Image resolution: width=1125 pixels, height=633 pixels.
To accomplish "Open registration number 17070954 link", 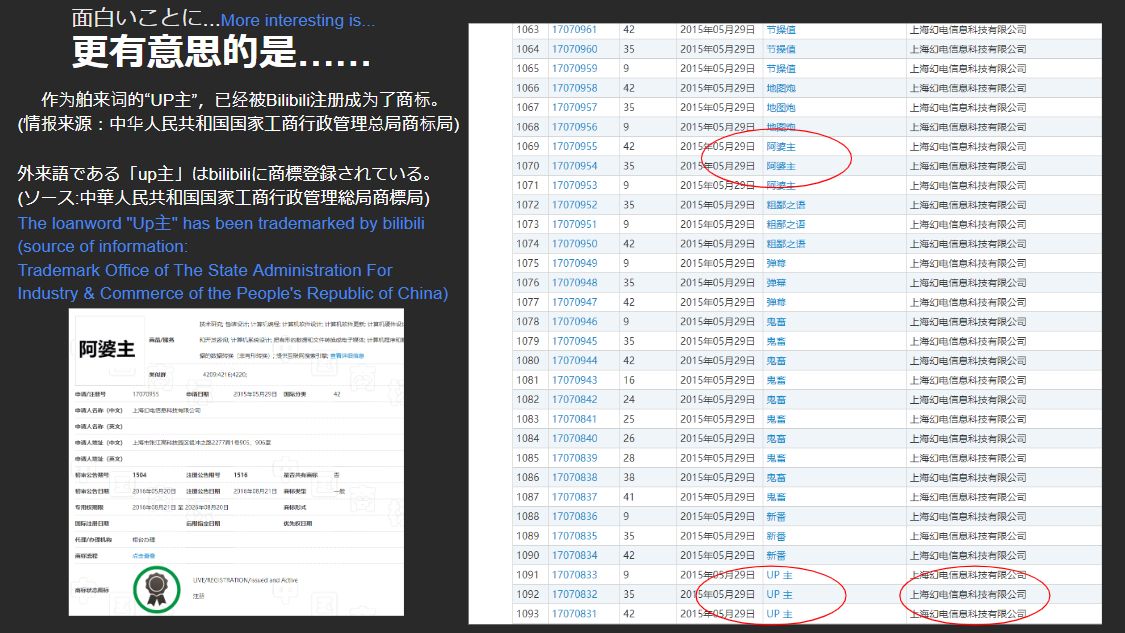I will [574, 166].
